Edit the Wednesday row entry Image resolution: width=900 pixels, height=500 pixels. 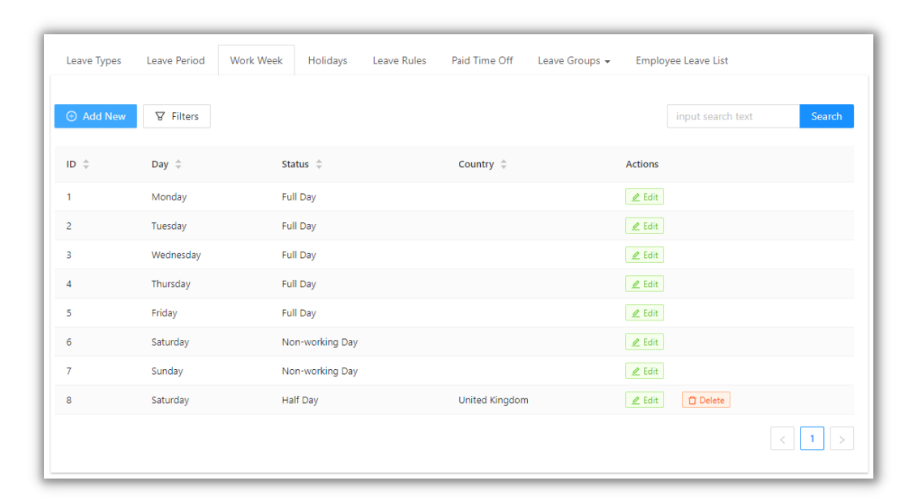pyautogui.click(x=644, y=255)
